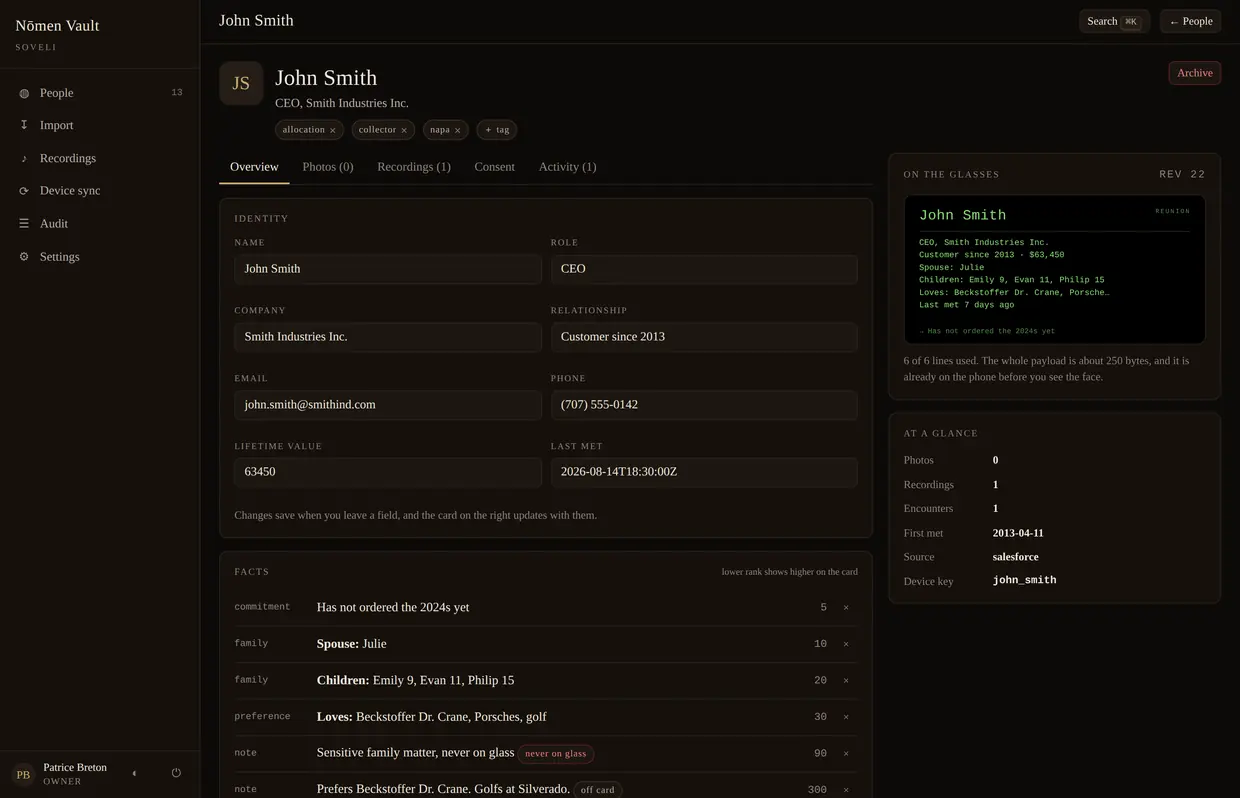Open the Audit log icon
This screenshot has width=1240, height=798.
coord(24,224)
